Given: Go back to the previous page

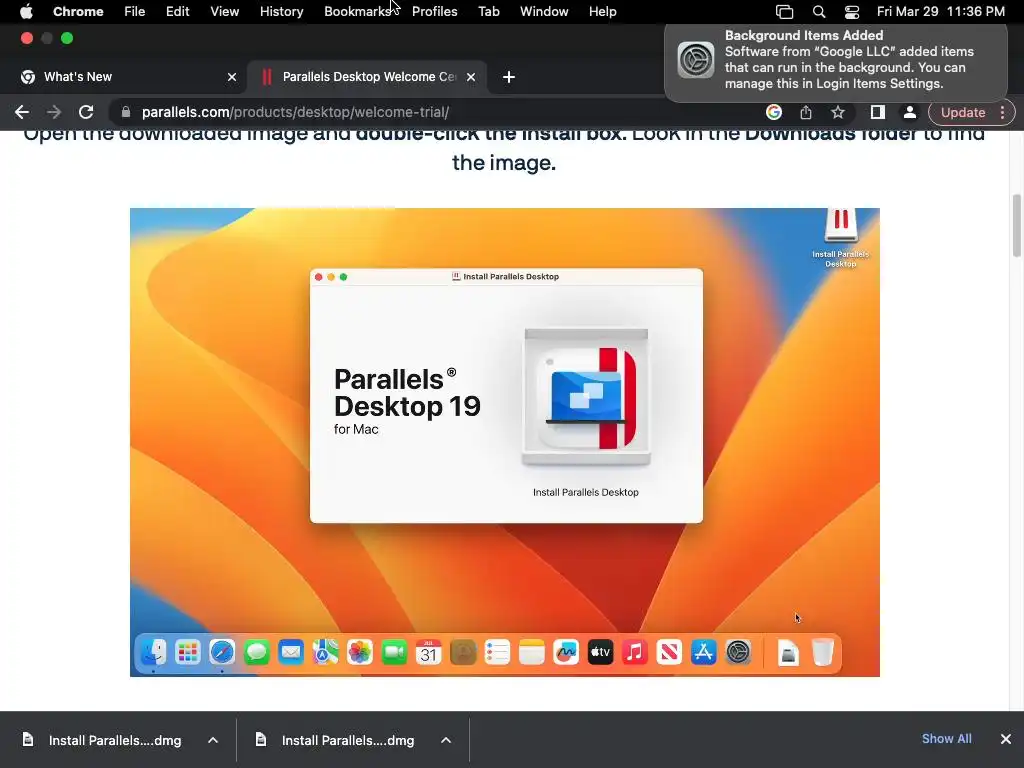Looking at the screenshot, I should (x=22, y=112).
